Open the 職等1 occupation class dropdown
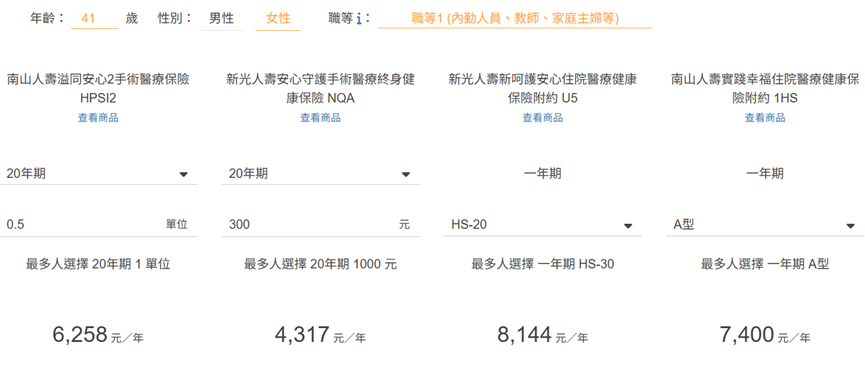Viewport: 865px width, 369px height. 515,19
